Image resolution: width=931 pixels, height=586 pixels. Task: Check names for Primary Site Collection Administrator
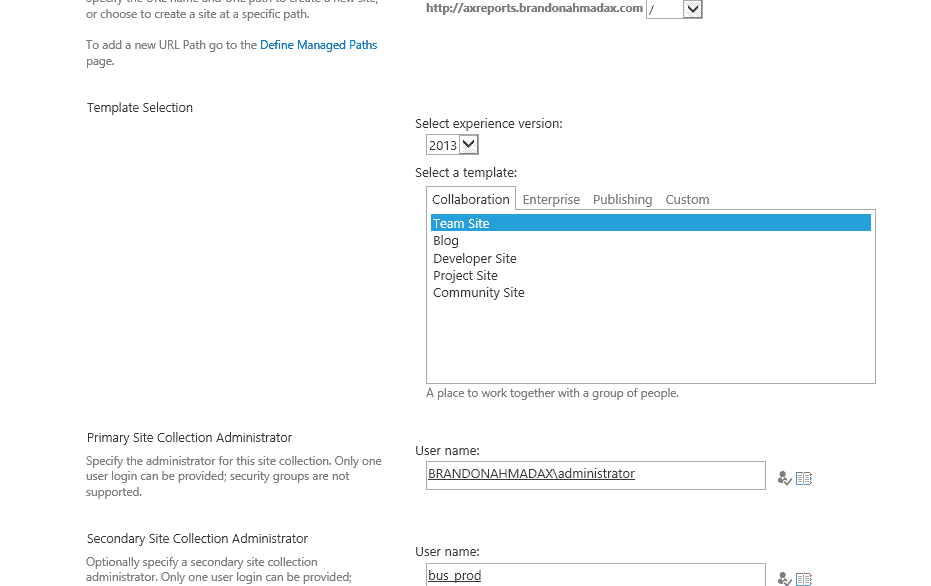pyautogui.click(x=784, y=478)
